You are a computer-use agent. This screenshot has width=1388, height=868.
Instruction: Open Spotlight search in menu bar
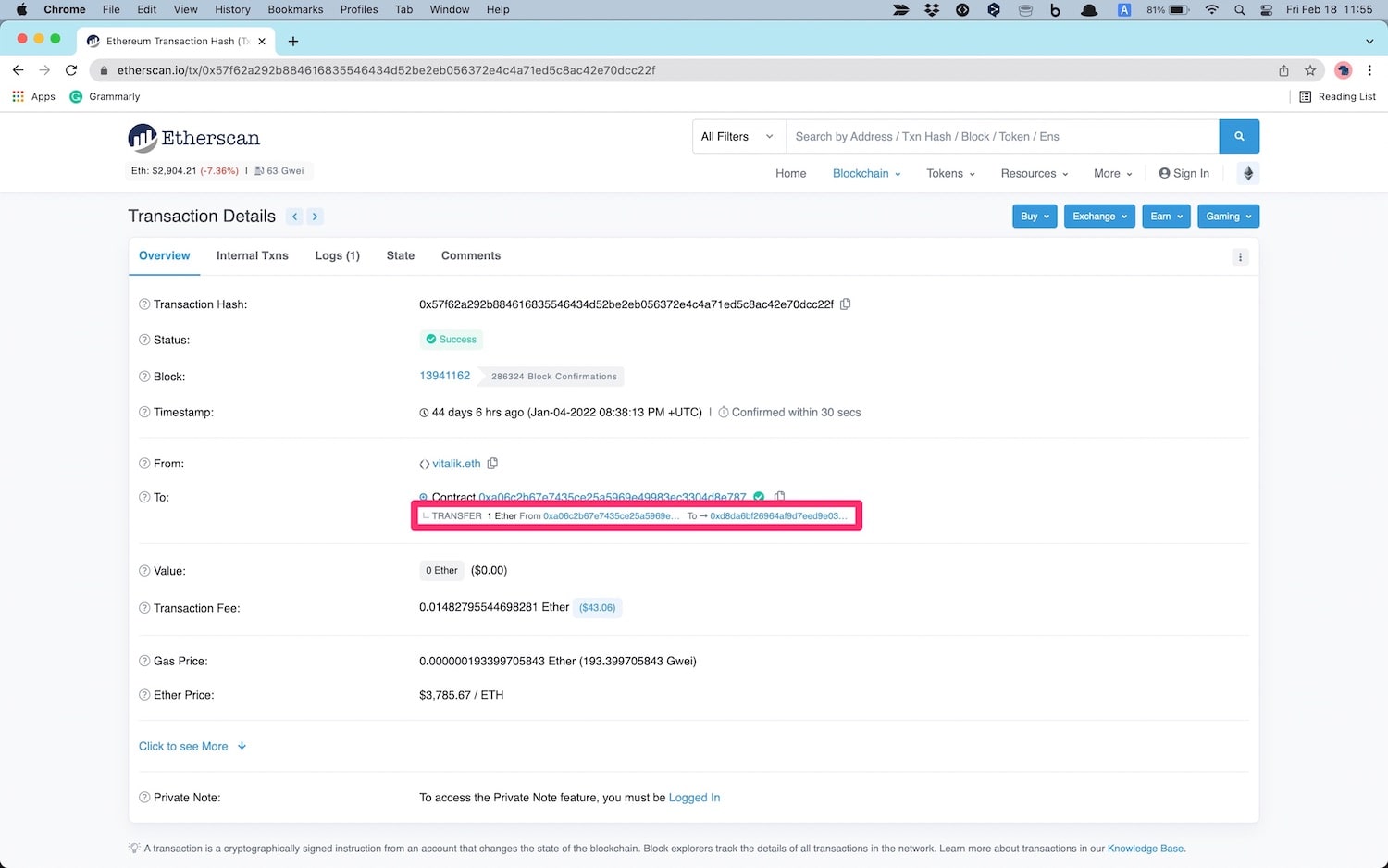coord(1239,9)
